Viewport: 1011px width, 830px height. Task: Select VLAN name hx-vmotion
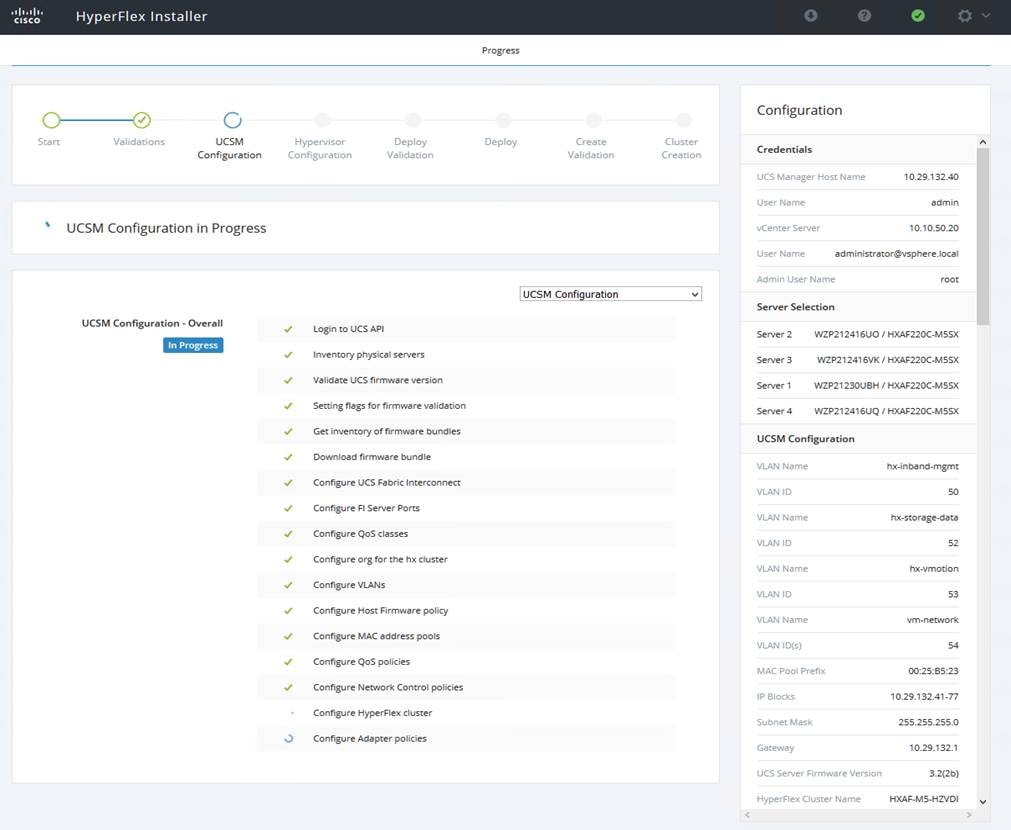[x=934, y=568]
